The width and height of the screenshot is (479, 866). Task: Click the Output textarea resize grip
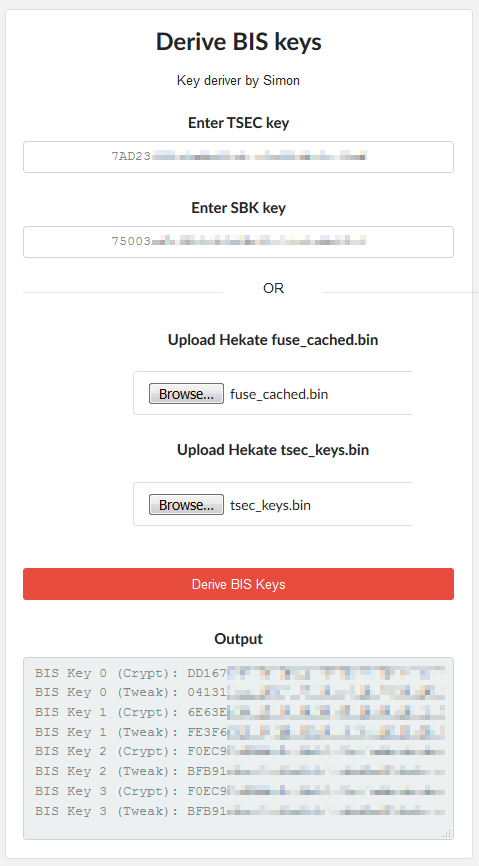tap(448, 833)
